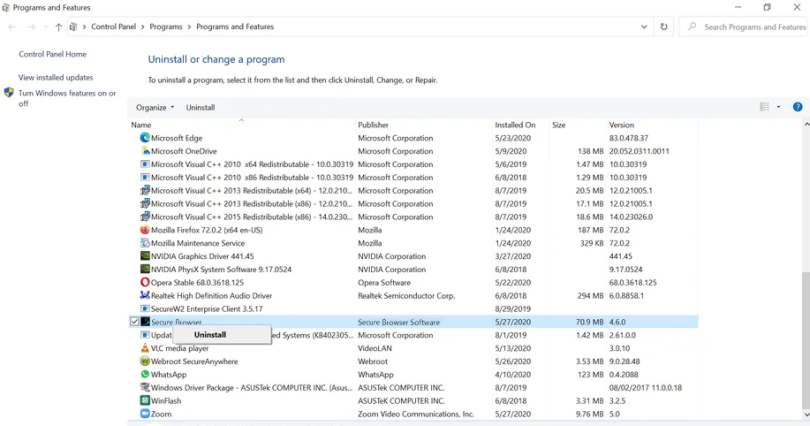Click the WinFlash icon
Screen dimensions: 810x426
pos(145,401)
